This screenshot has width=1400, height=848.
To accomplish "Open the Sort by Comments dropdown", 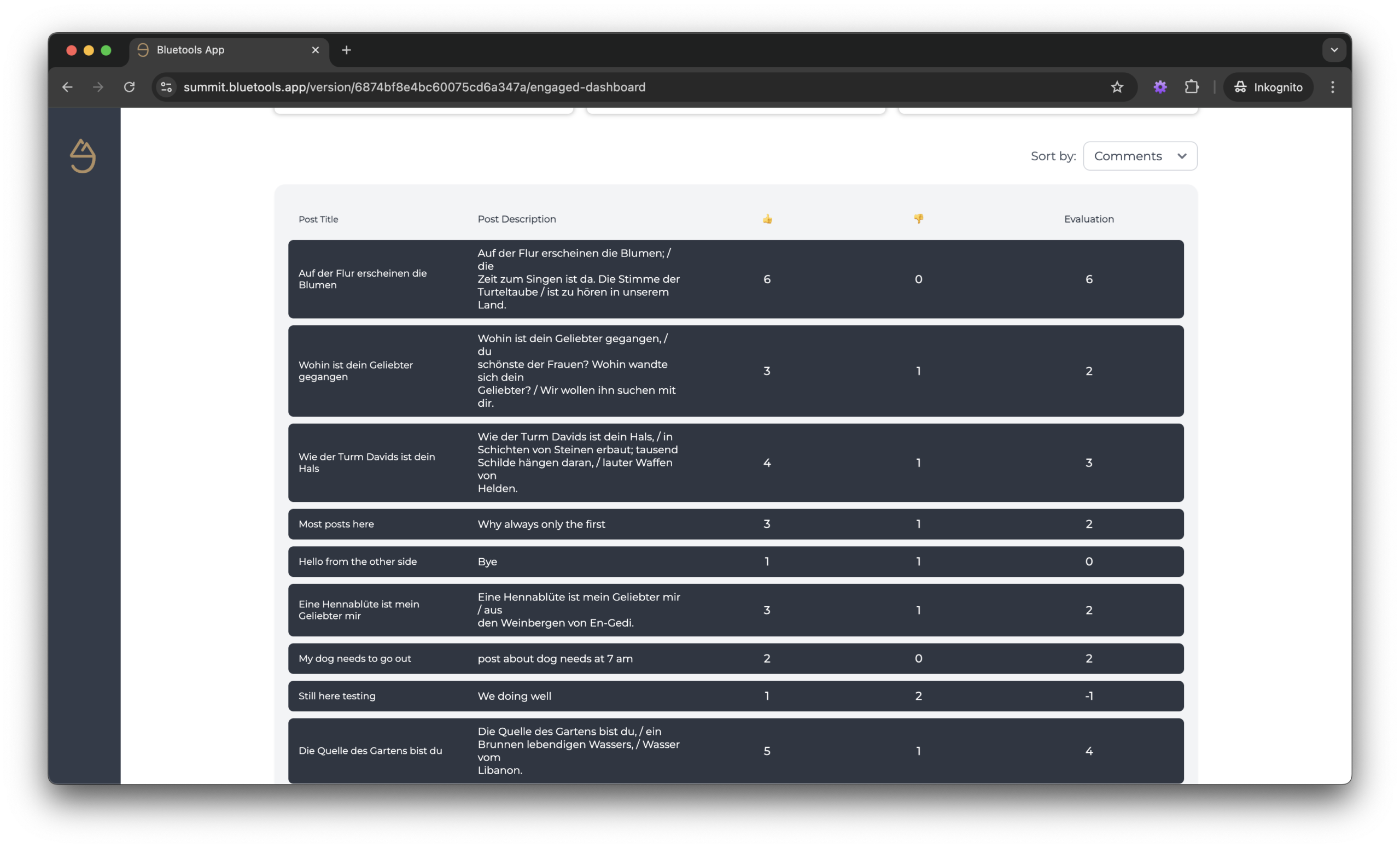I will click(x=1139, y=156).
